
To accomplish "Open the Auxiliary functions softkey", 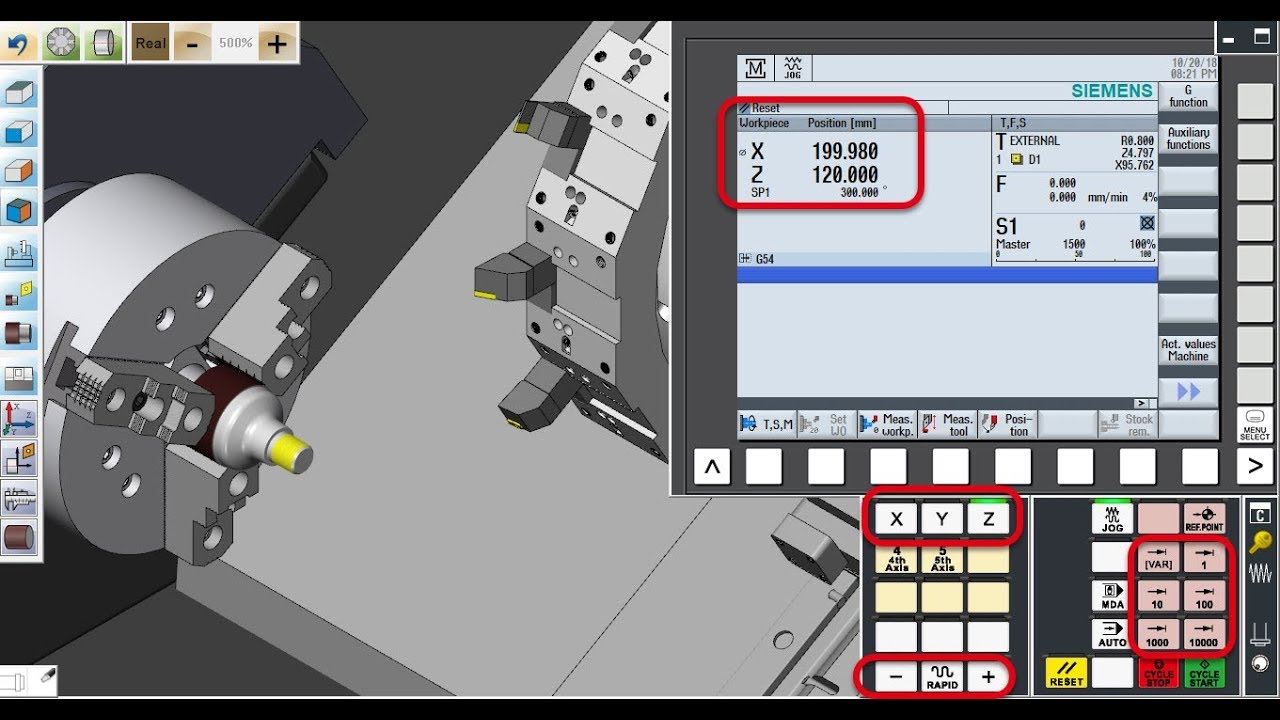I will [1188, 139].
